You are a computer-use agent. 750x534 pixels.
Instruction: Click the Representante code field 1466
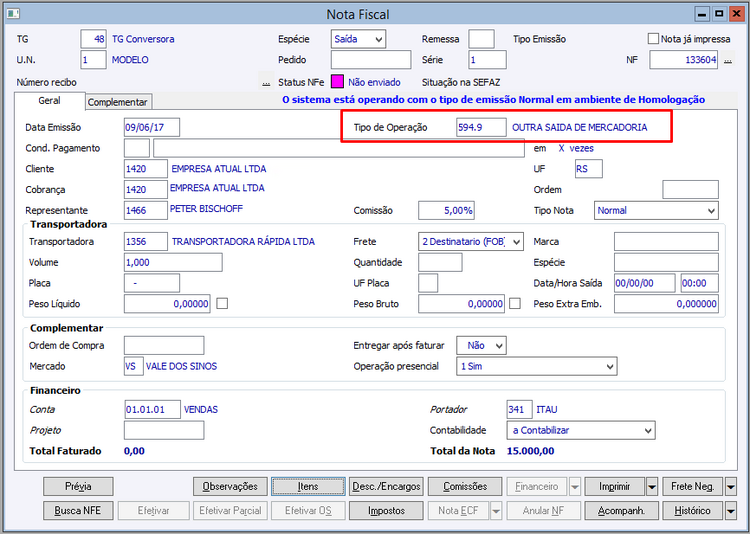coord(145,211)
